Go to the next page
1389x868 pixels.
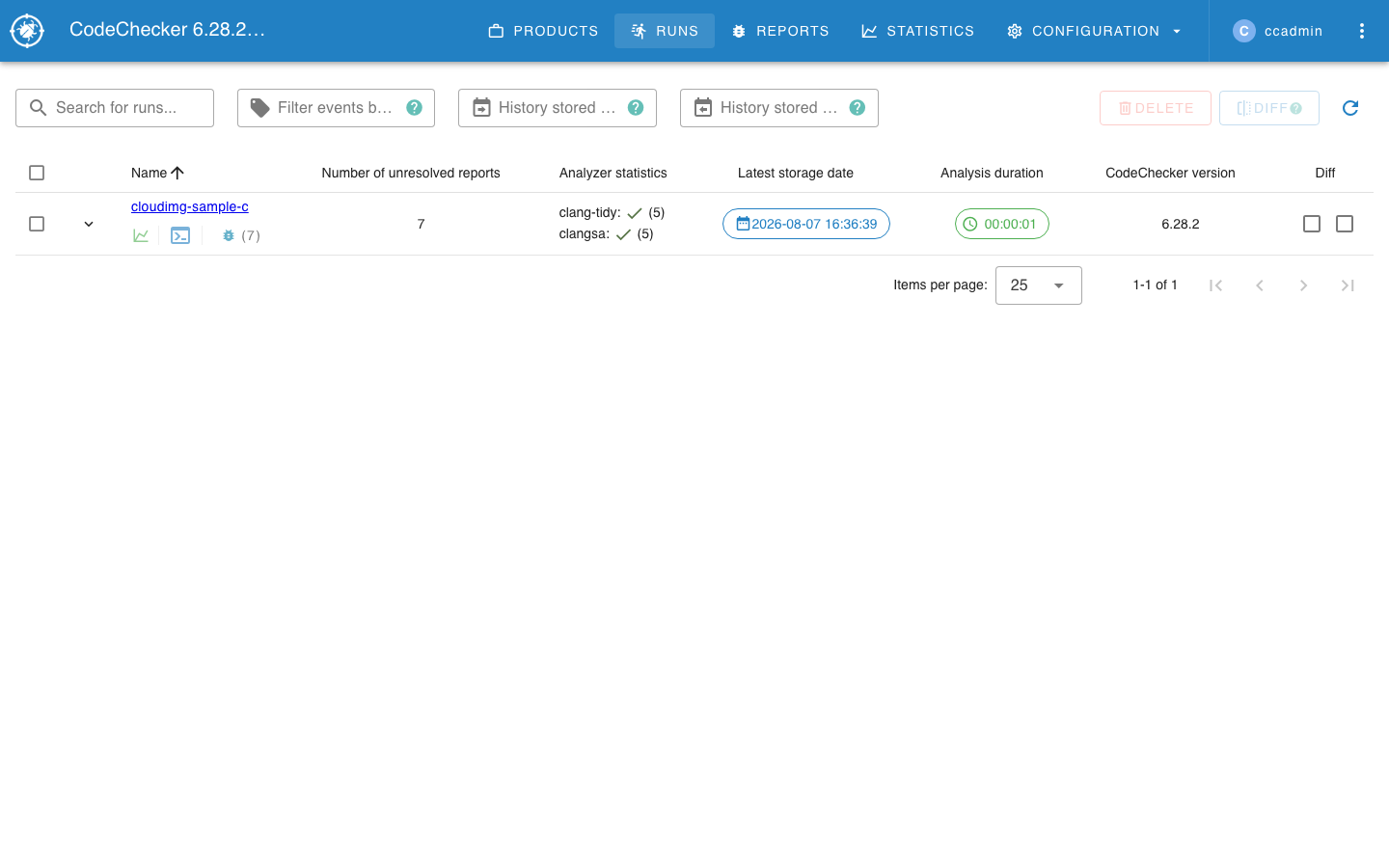[x=1304, y=285]
